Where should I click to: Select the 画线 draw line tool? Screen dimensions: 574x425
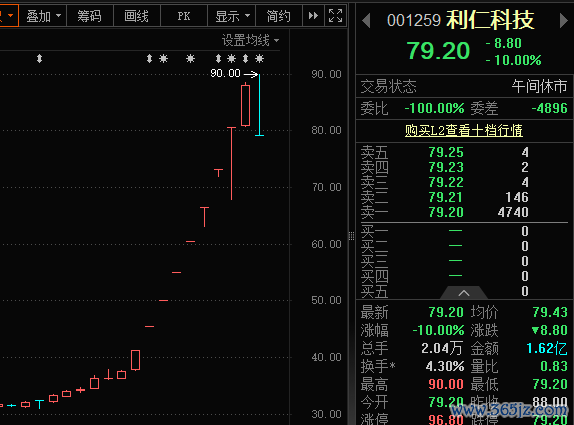[137, 16]
